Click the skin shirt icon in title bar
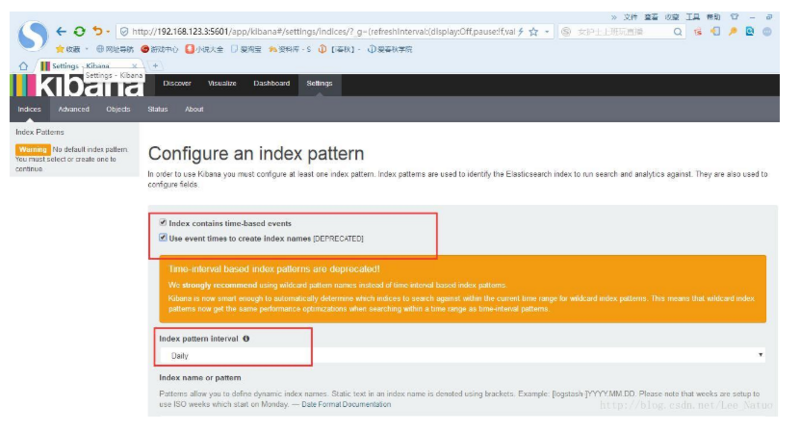 734,17
